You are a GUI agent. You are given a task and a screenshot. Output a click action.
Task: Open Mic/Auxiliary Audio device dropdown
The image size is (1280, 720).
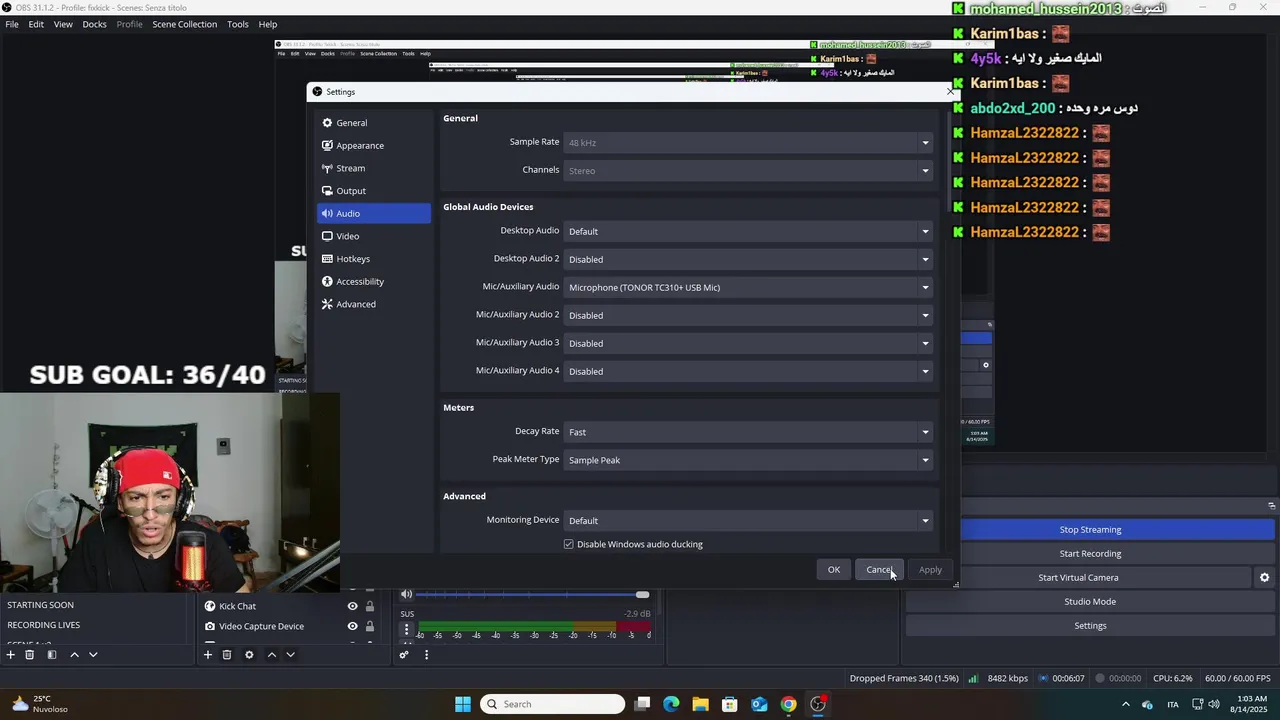749,287
